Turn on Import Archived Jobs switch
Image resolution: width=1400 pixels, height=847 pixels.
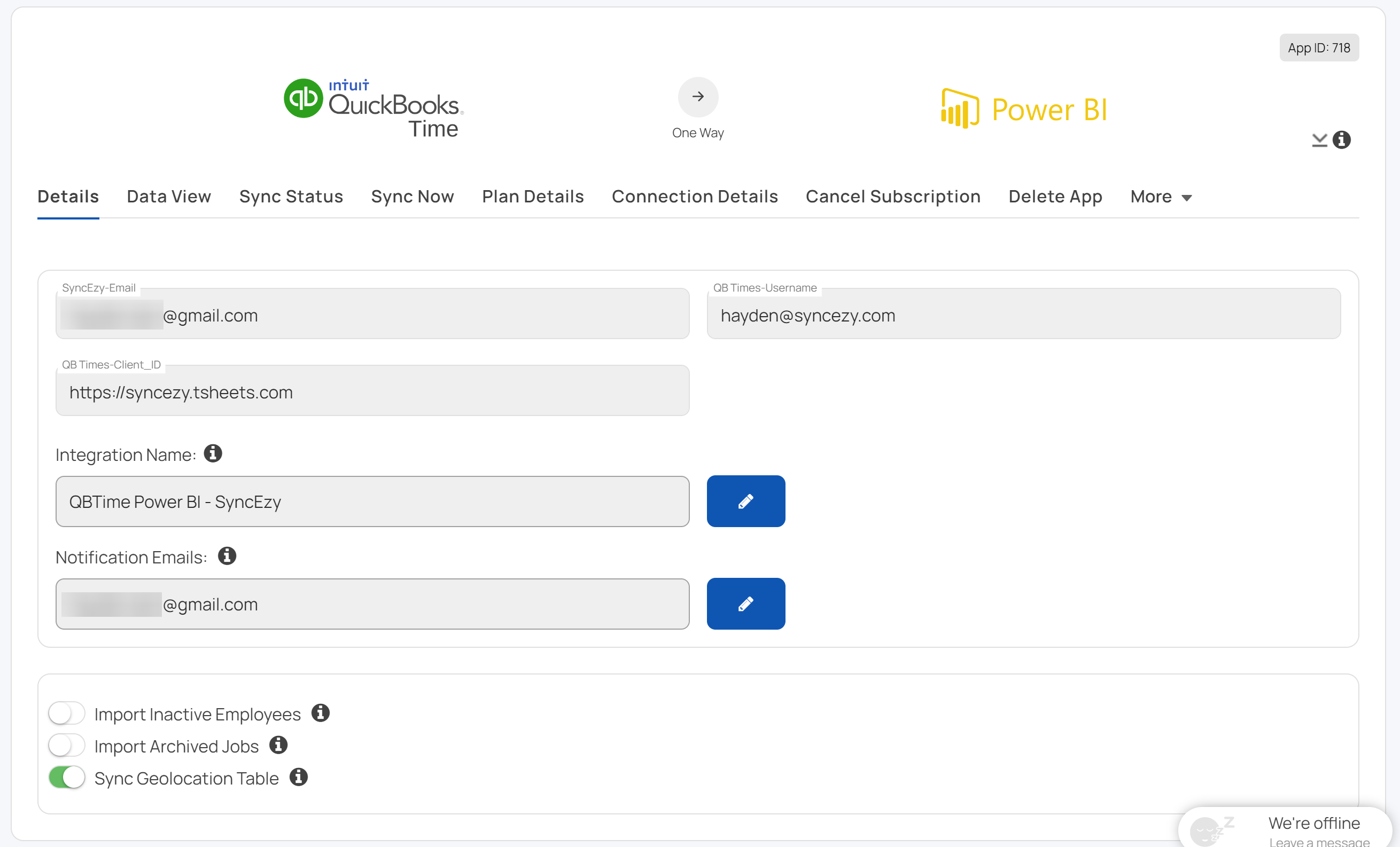point(66,745)
